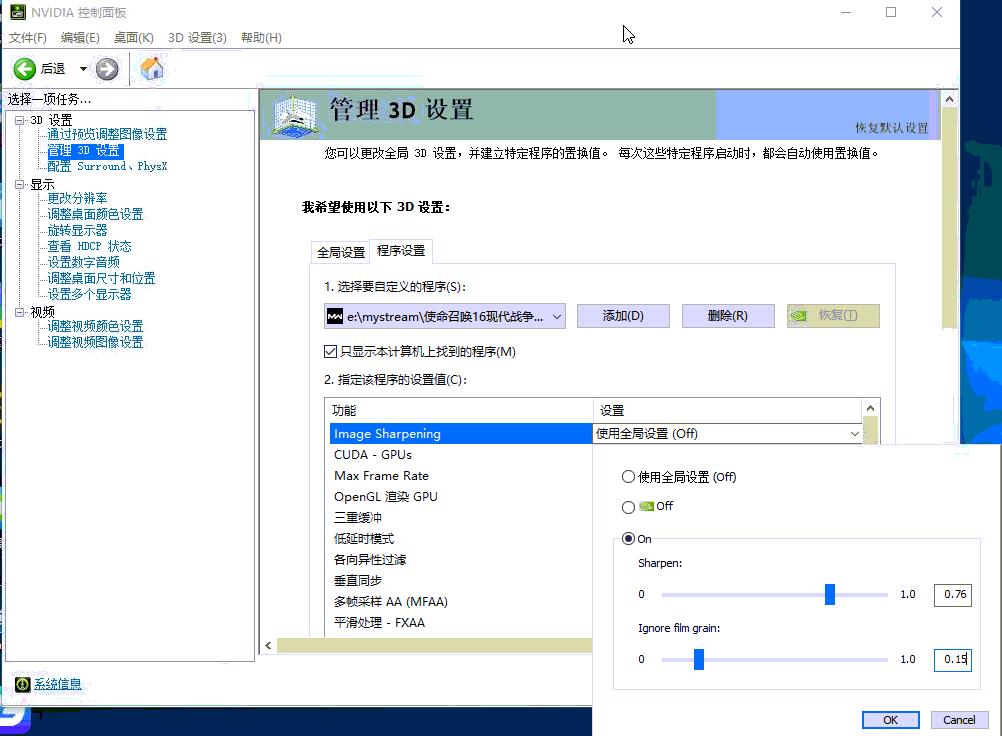Viewport: 1002px width, 736px height.
Task: Collapse the 视频 tree node
Action: (20, 312)
